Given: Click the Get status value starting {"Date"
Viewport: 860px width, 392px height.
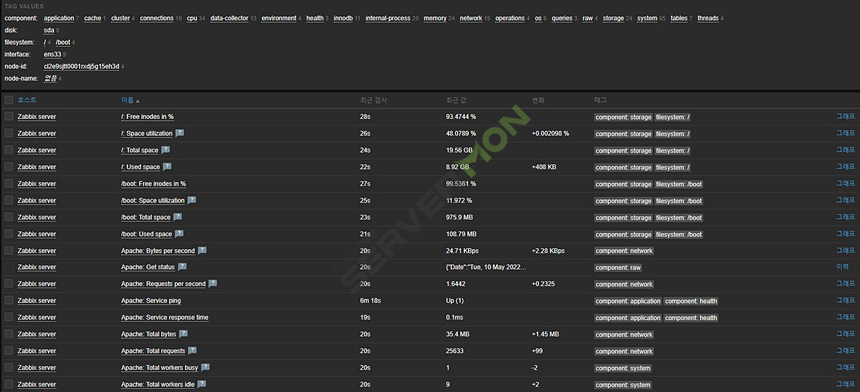Looking at the screenshot, I should 486,268.
